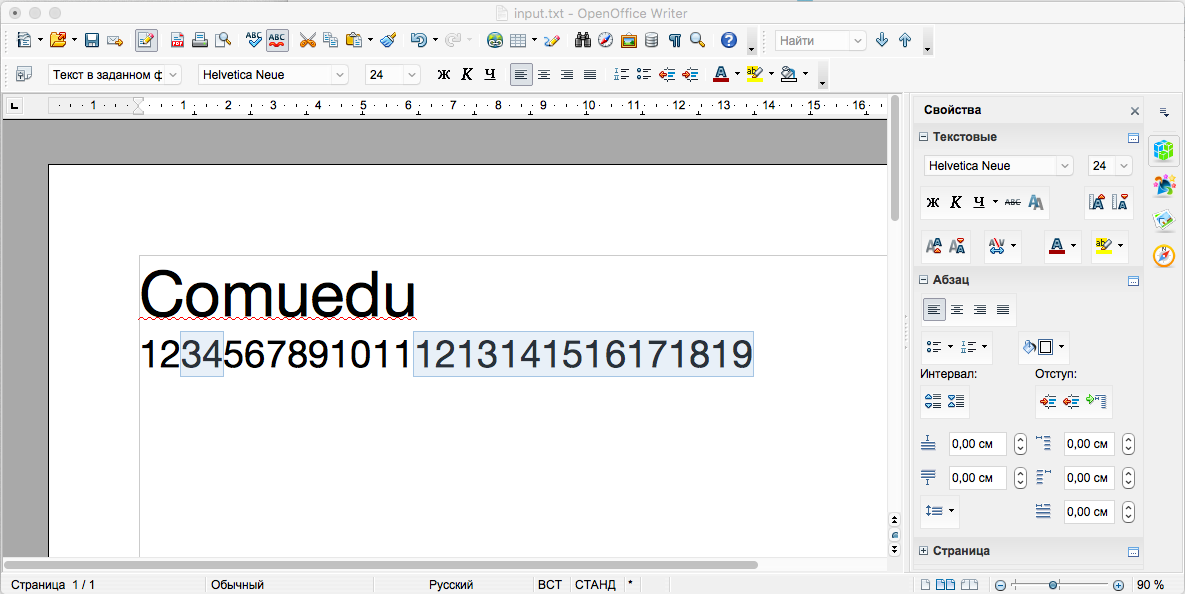Click 'Русский' language in status bar
This screenshot has height=594, width=1185.
click(451, 585)
